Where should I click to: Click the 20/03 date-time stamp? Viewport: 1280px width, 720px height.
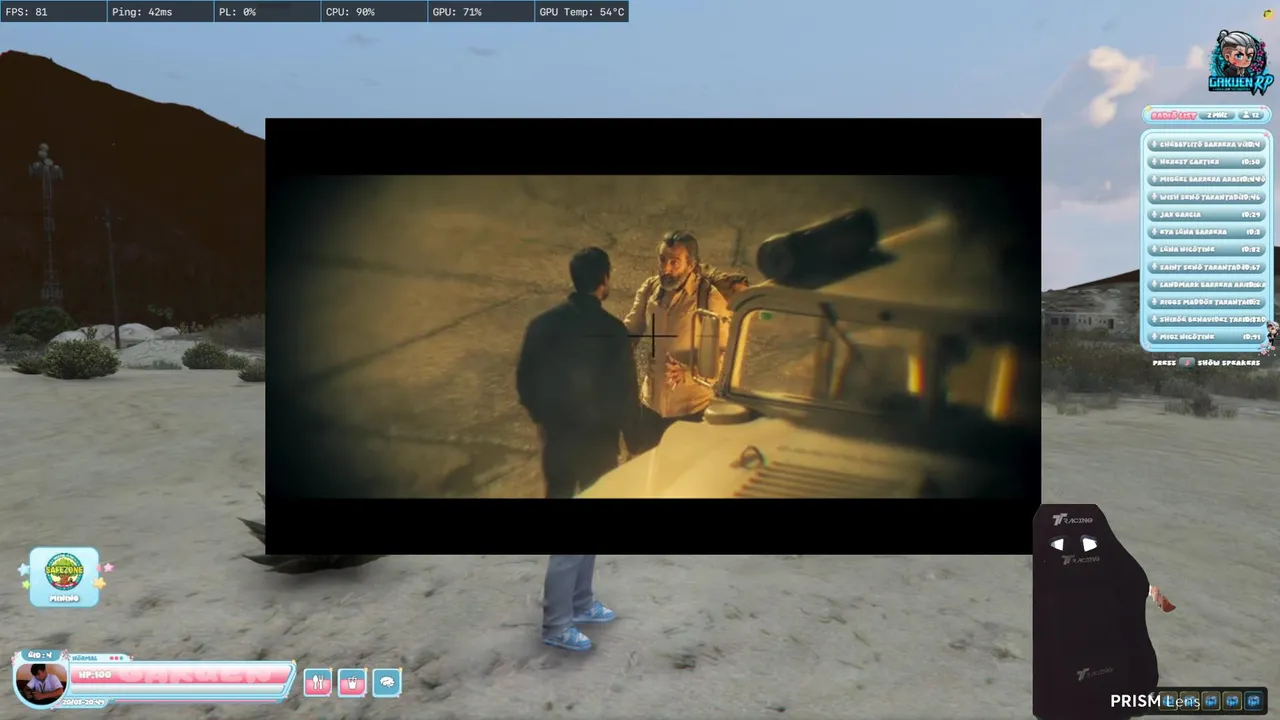[x=83, y=702]
